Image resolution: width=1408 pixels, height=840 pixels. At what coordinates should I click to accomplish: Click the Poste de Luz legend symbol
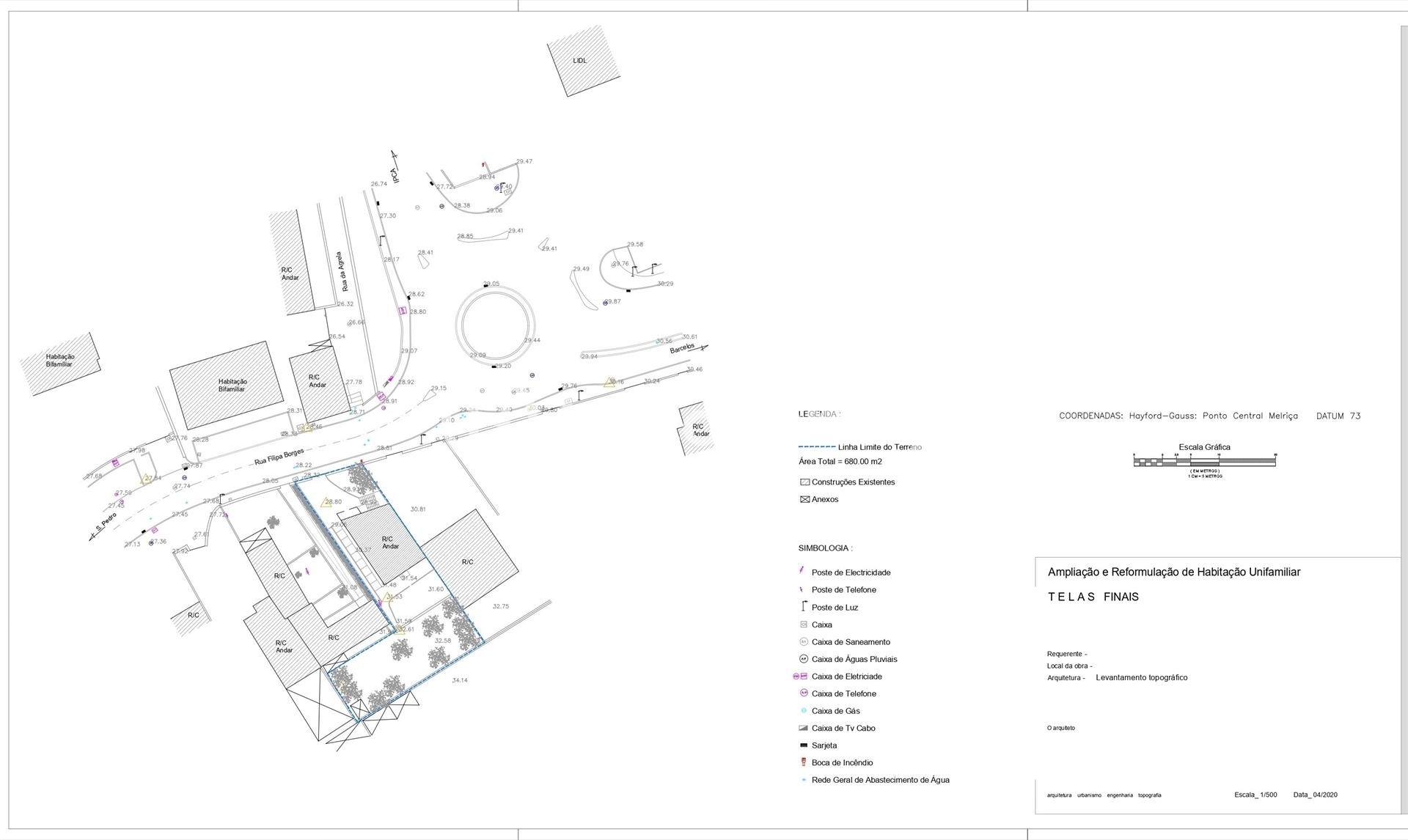804,607
